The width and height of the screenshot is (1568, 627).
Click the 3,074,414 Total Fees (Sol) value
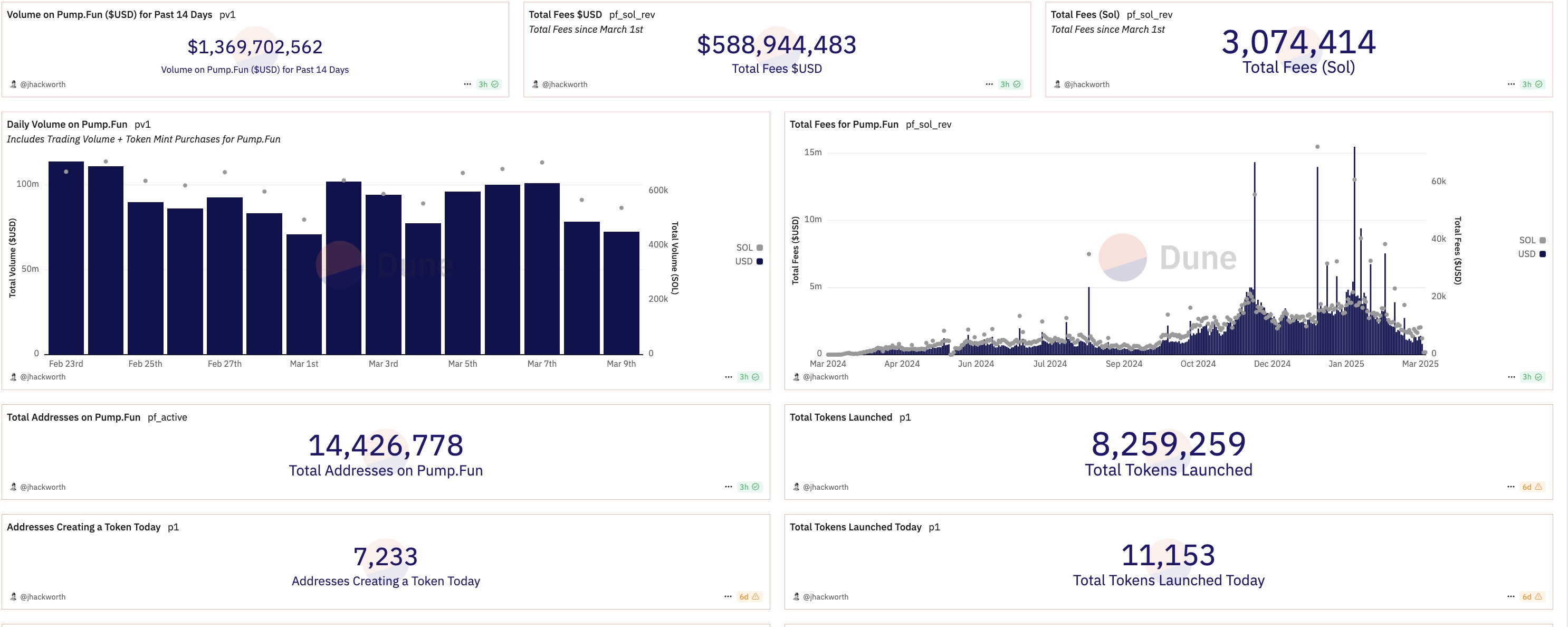(x=1299, y=42)
